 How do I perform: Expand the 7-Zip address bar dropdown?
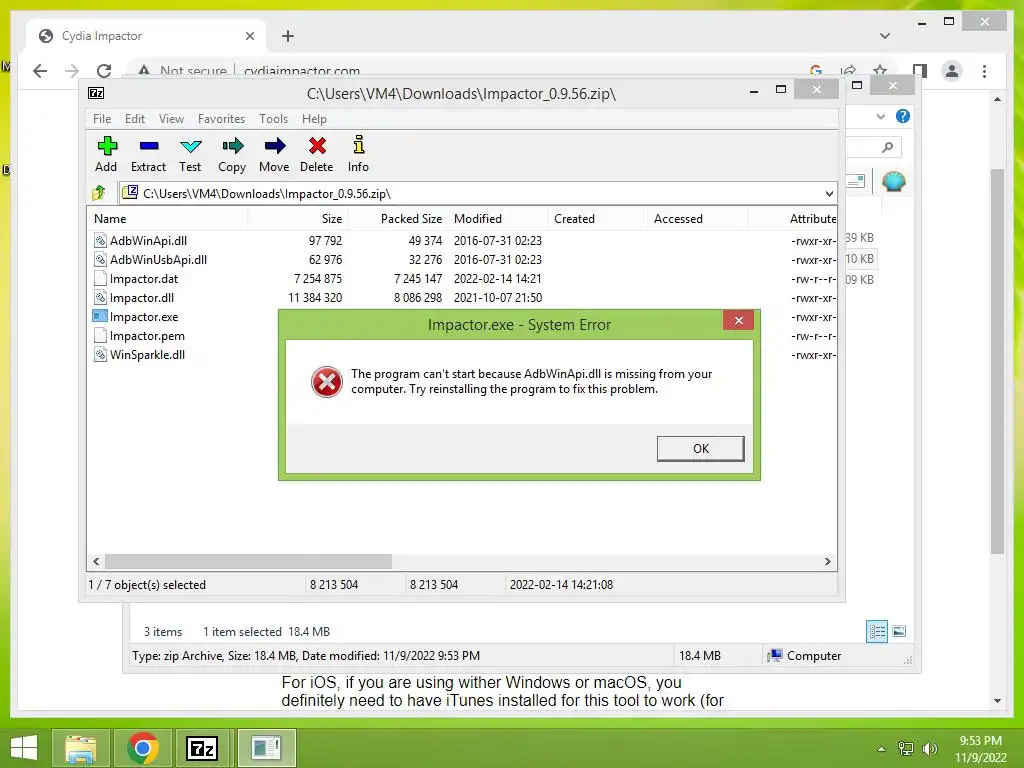pos(829,193)
